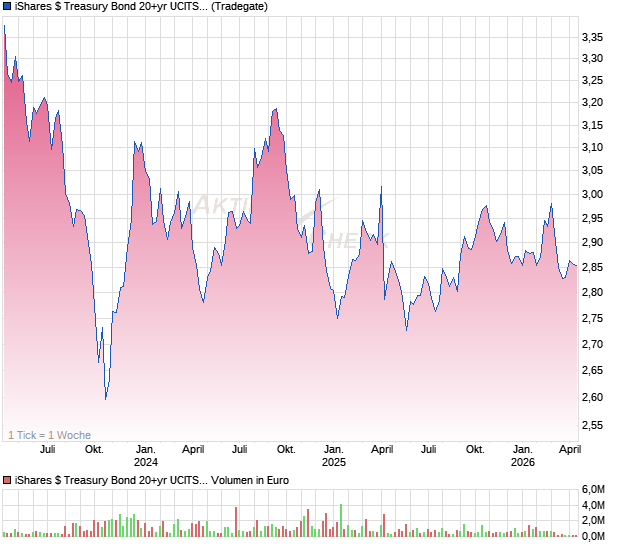Click the highest price peak at chart start
This screenshot has height=546, width=620.
click(x=4, y=28)
